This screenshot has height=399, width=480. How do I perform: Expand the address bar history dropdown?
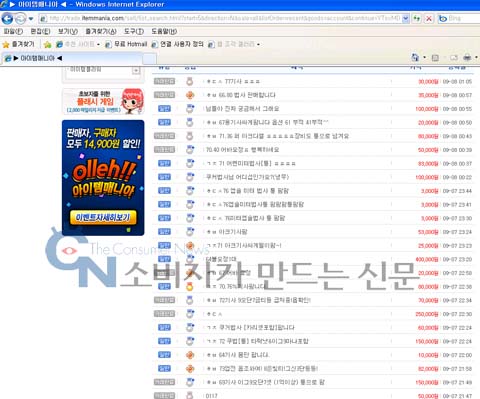tap(405, 19)
